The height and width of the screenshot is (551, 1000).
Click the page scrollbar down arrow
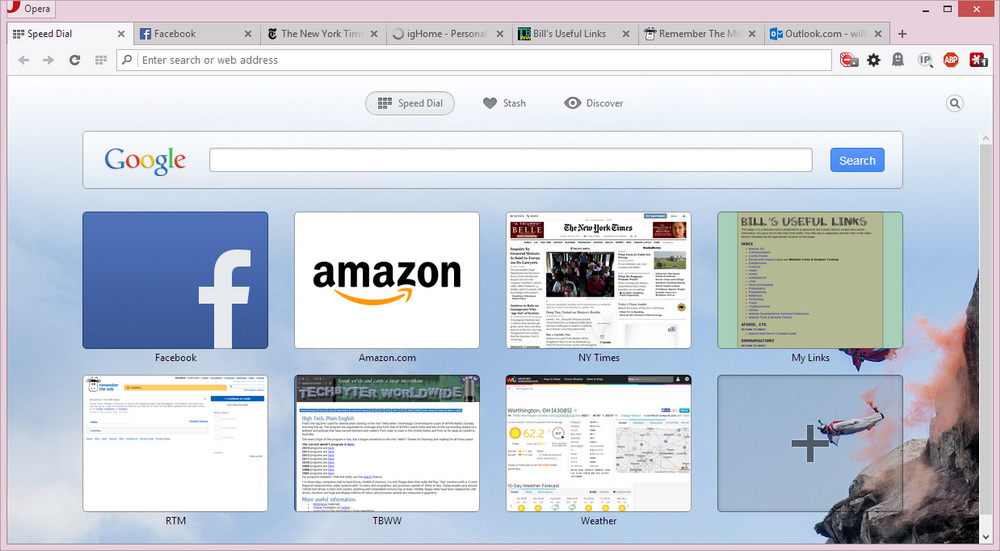pos(986,537)
